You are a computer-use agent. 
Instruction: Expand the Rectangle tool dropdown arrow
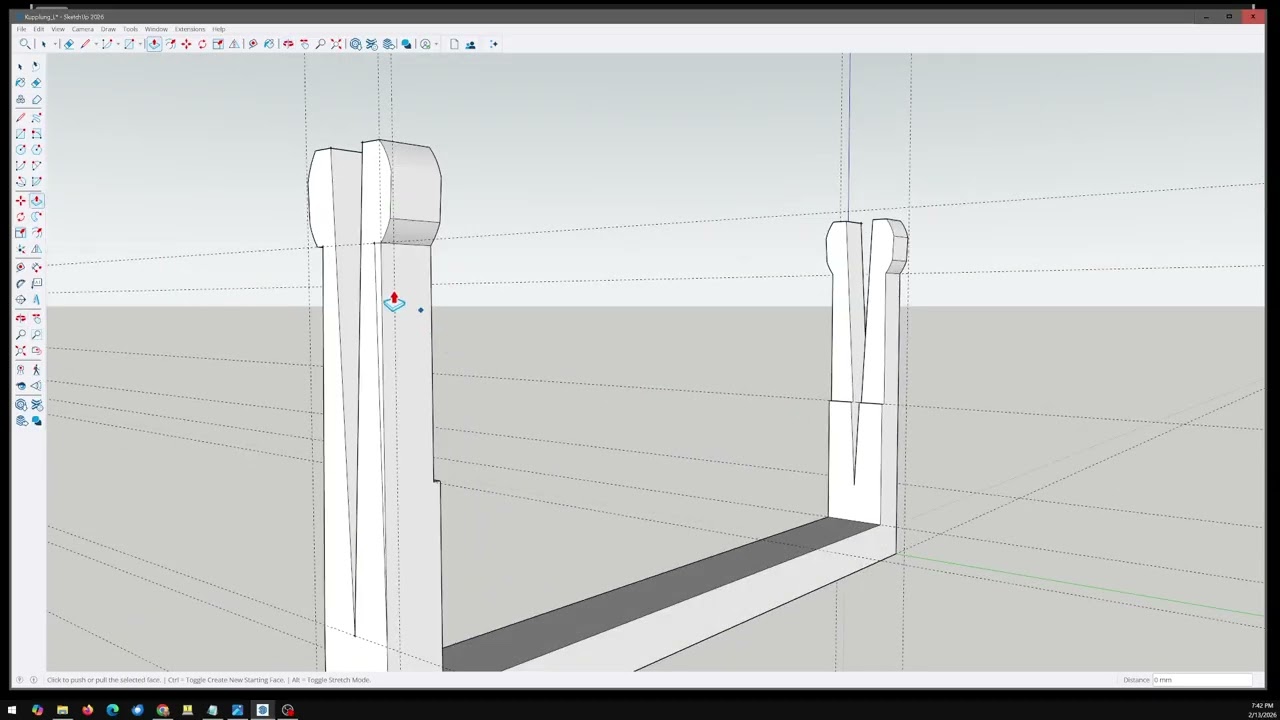pos(140,44)
